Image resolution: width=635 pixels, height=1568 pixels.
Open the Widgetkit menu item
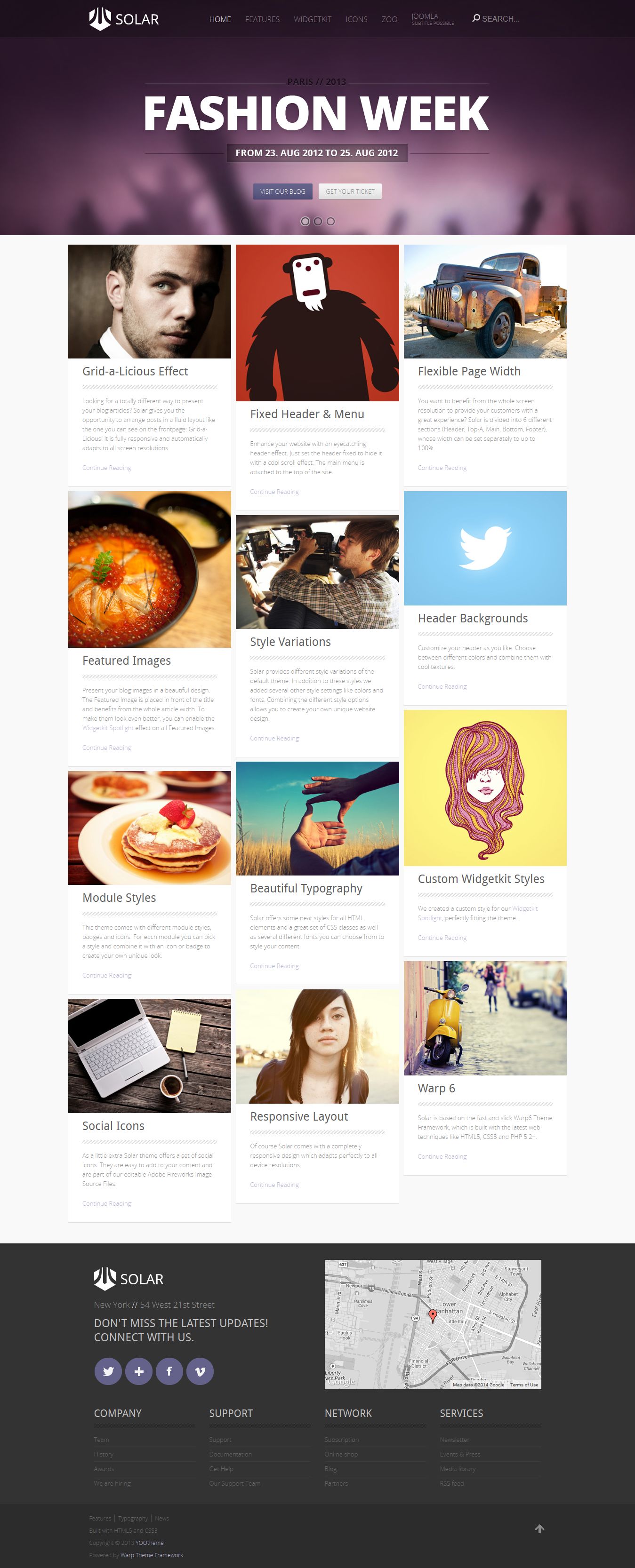point(313,19)
